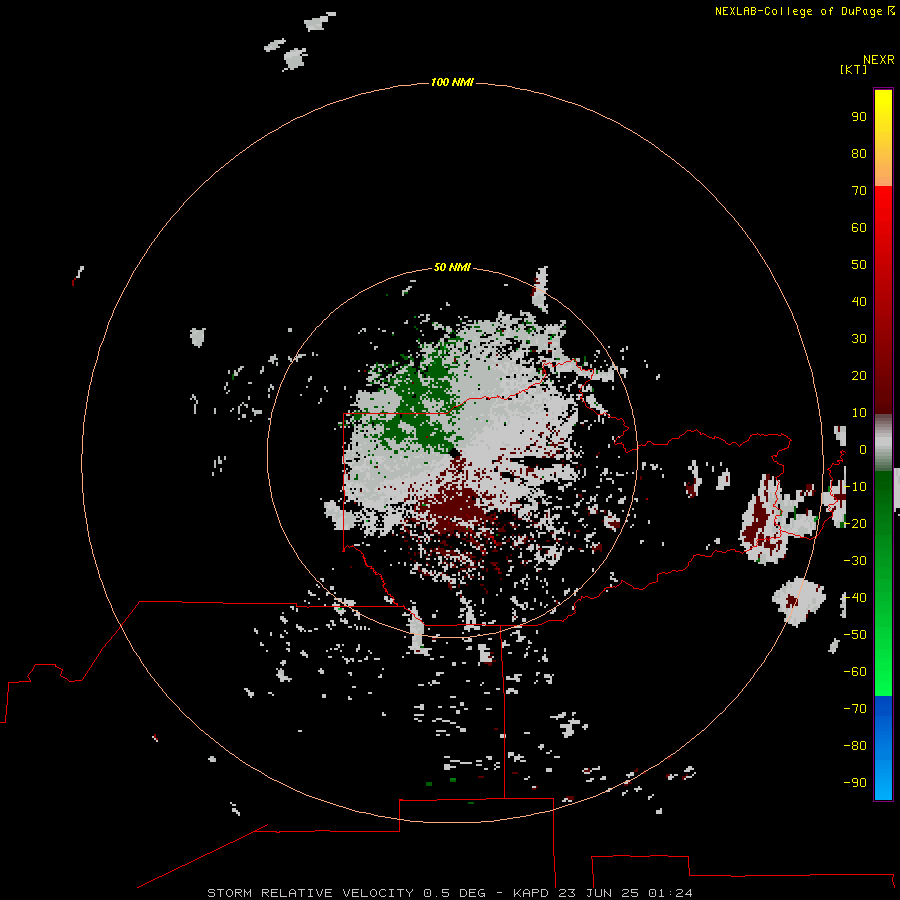The width and height of the screenshot is (900, 900).
Task: Click the blue bottom segment of the color bar
Action: (883, 747)
